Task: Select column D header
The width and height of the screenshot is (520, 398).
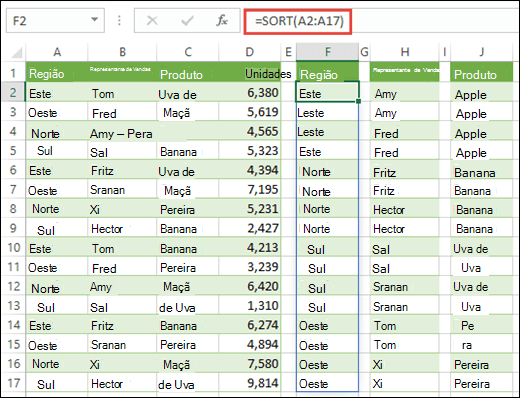Action: (x=250, y=52)
